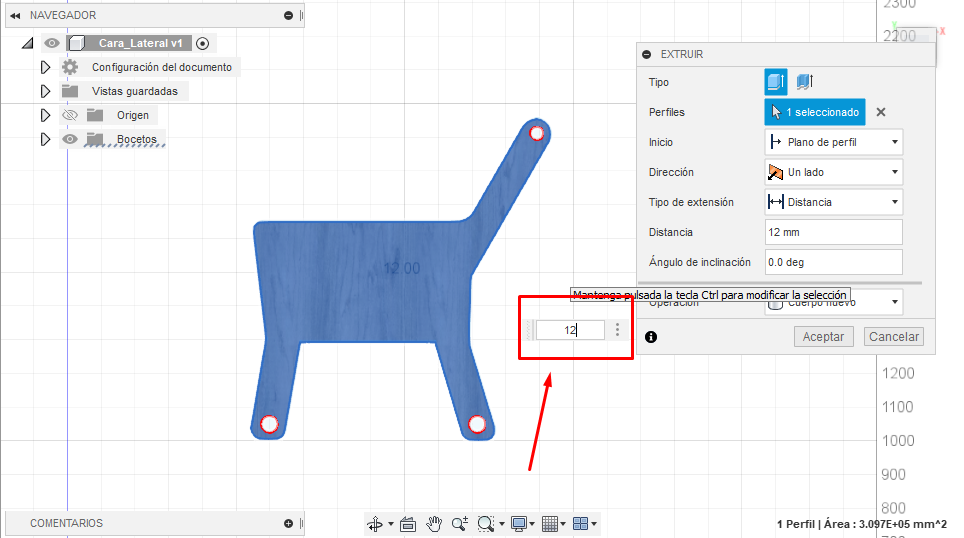The height and width of the screenshot is (538, 964).
Task: Collapse the EXTRUIR dialog with the minus icon
Action: (647, 54)
